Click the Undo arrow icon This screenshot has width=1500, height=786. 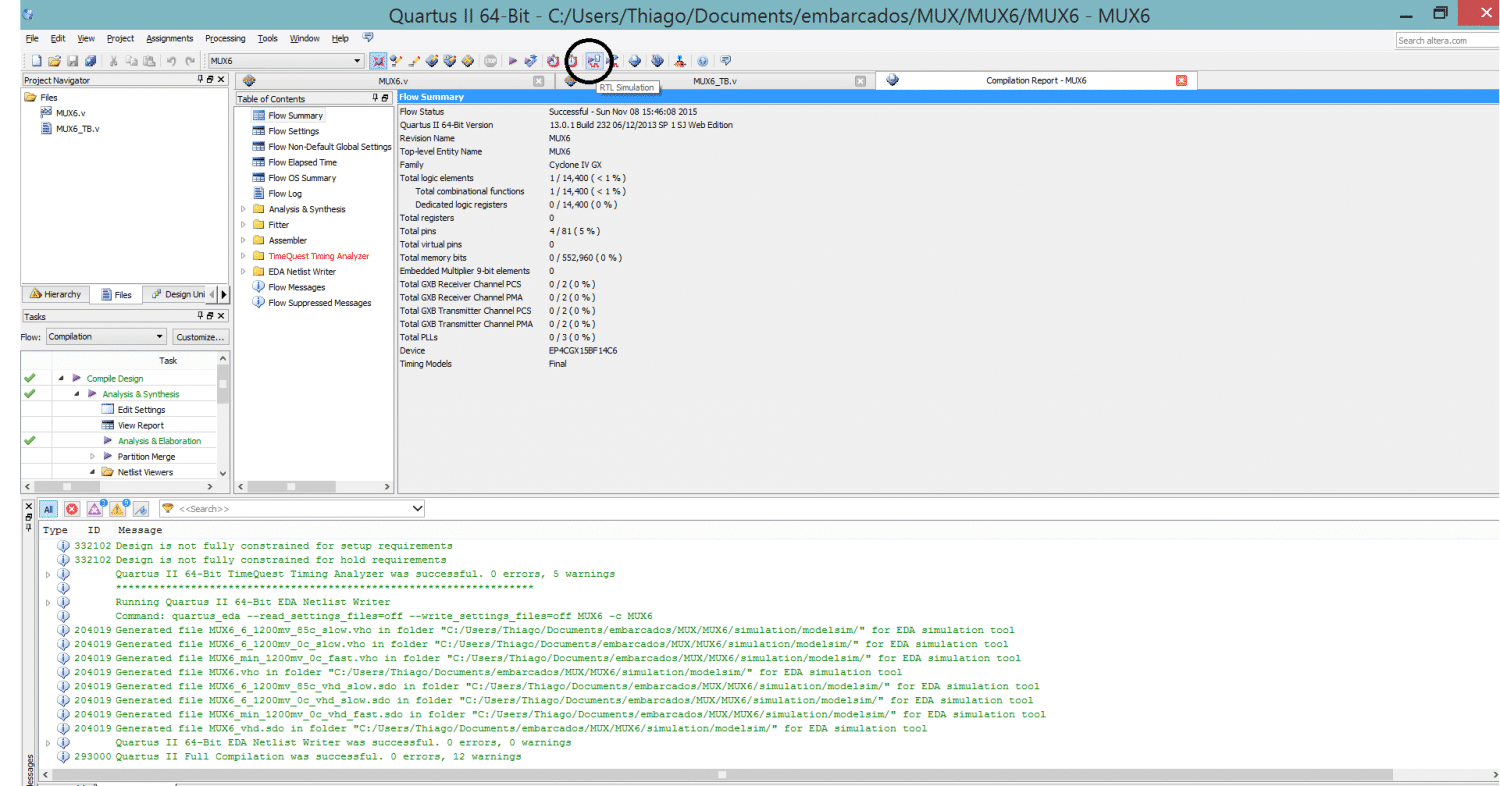171,61
